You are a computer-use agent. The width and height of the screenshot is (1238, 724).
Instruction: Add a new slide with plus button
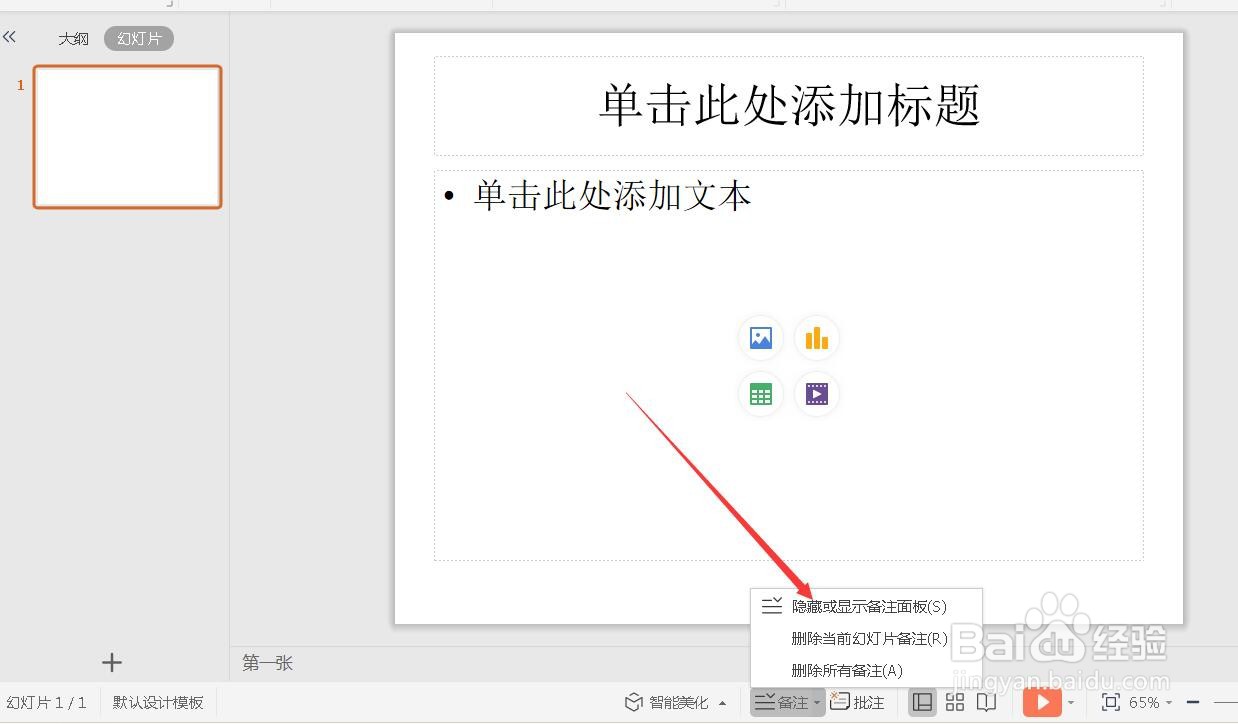click(x=112, y=662)
